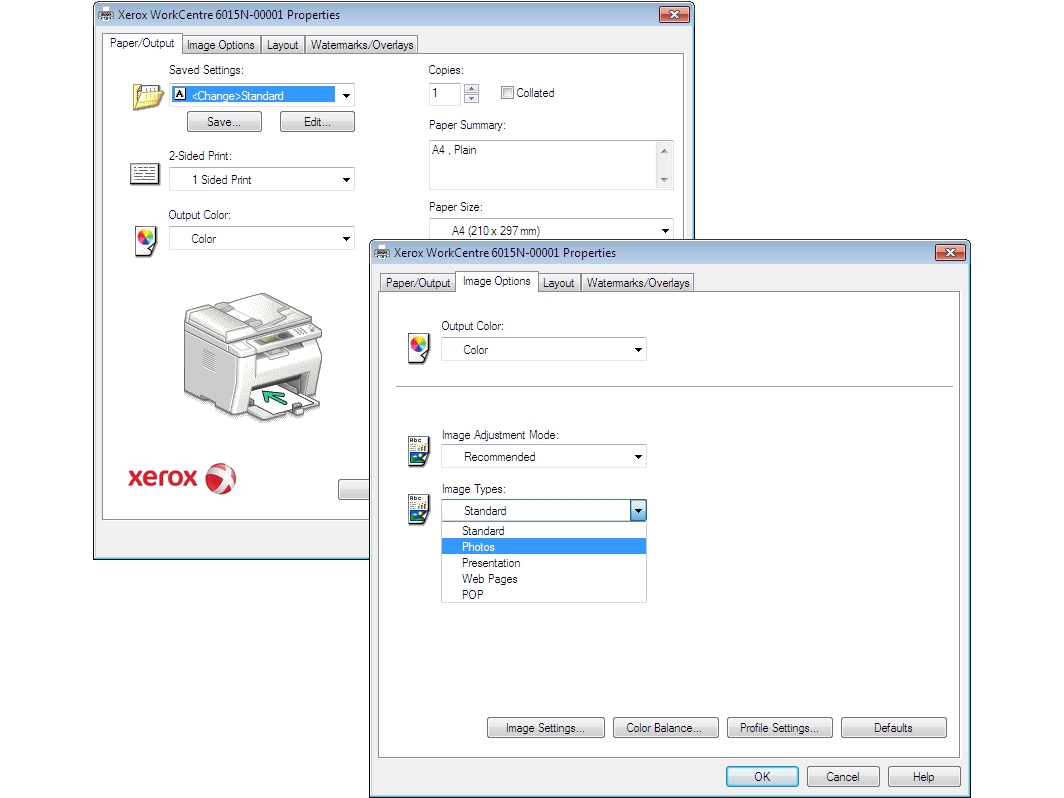
Task: Open Profile Settings... dialog
Action: [780, 727]
